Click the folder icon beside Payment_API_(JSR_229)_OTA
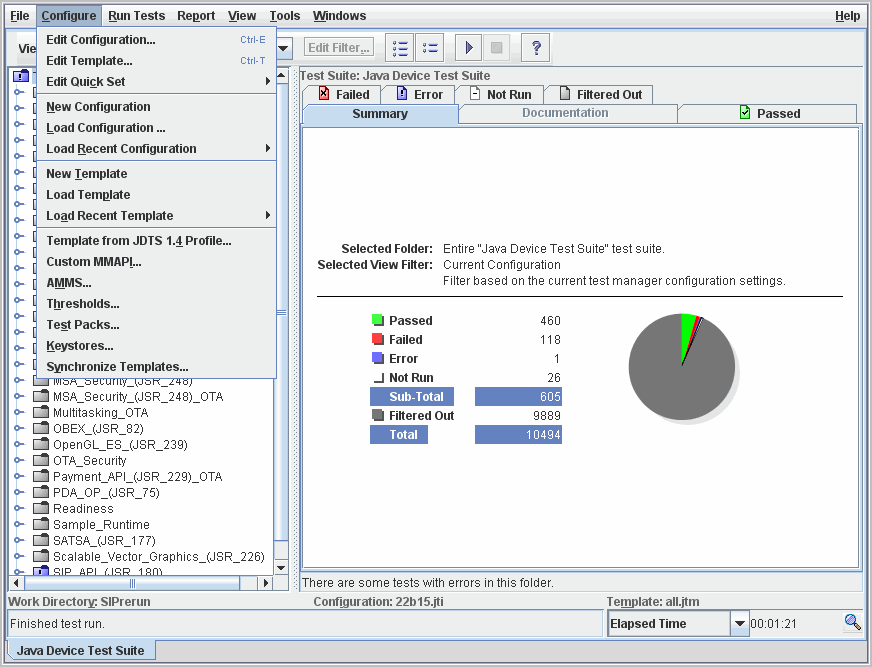Viewport: 872px width, 667px height. coord(41,476)
